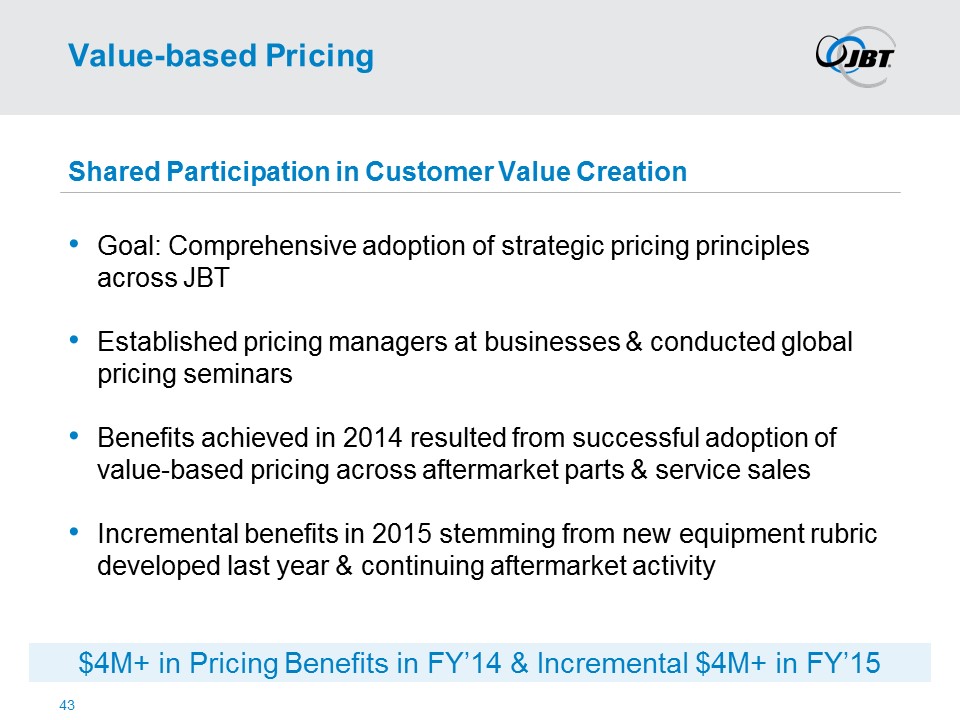Click the 'Shared Participation in Customer Value Creation' subheading
The width and height of the screenshot is (960, 720).
coord(377,172)
